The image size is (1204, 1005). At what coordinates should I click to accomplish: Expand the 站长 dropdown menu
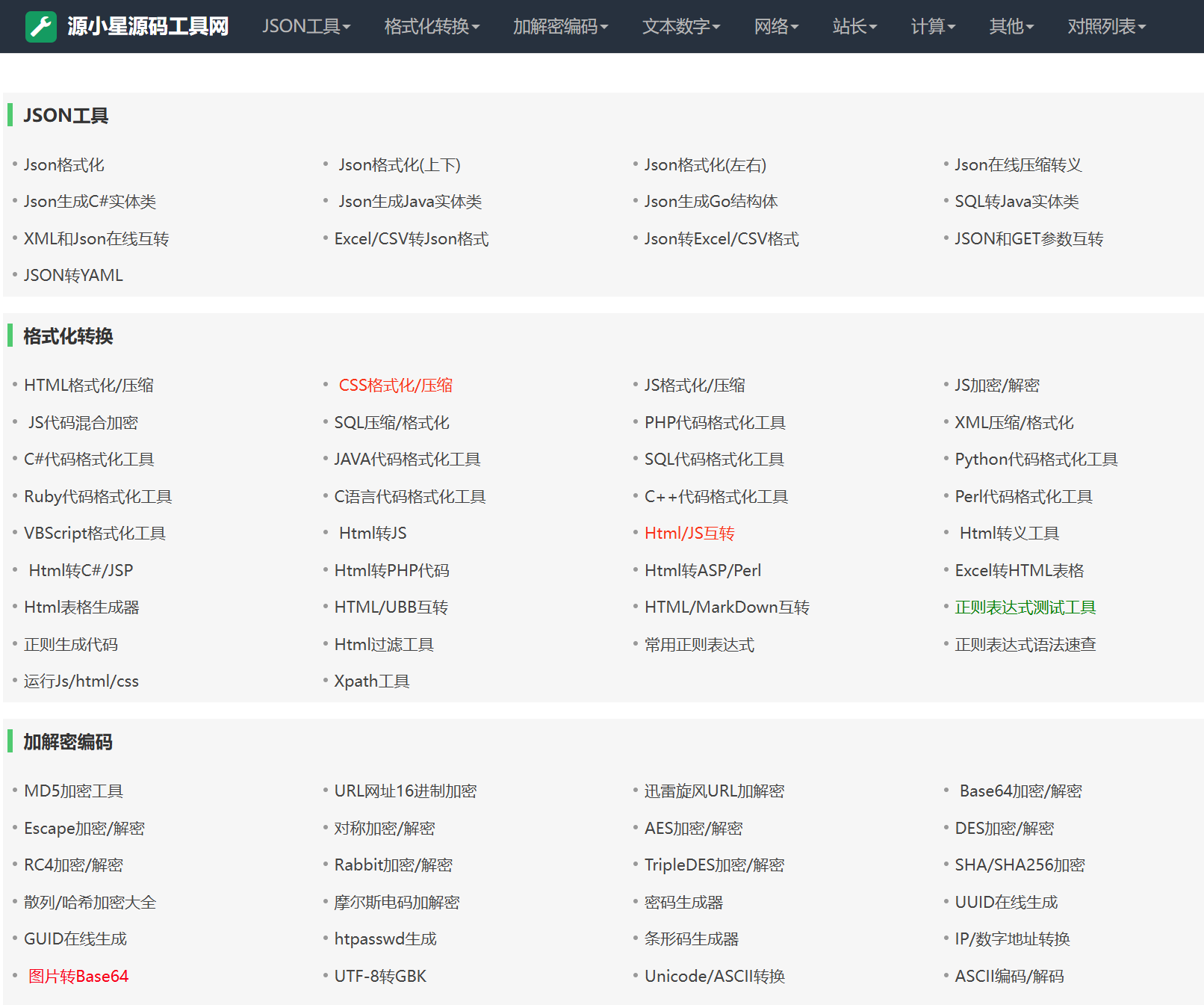coord(854,26)
